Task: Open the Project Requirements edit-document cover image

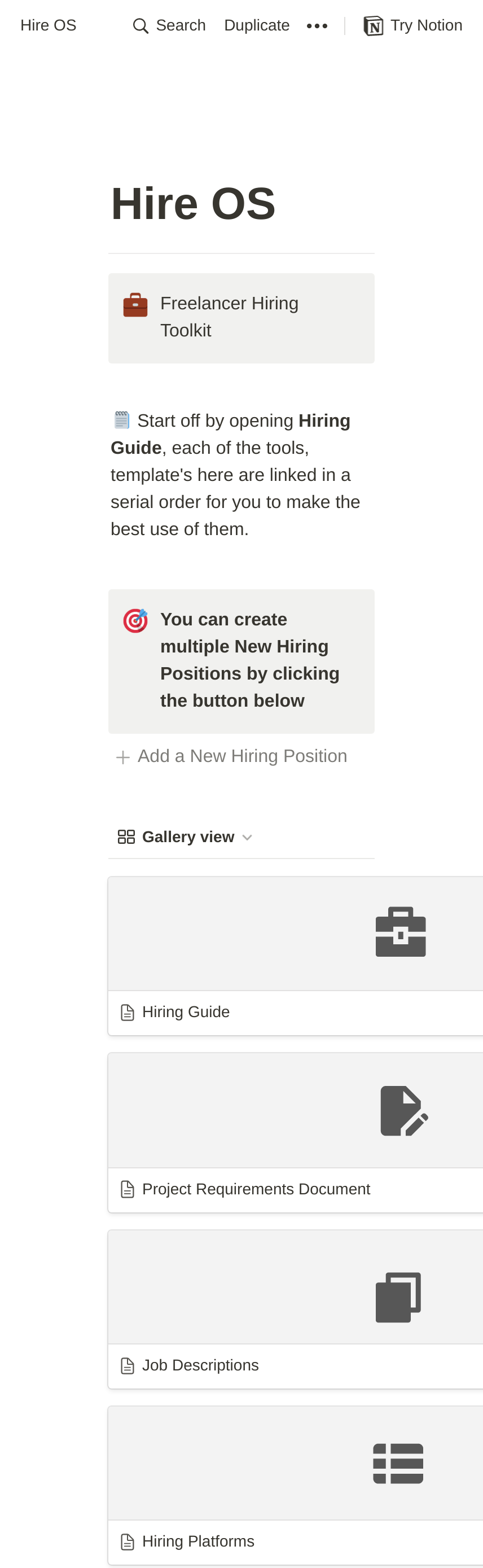Action: pyautogui.click(x=296, y=1111)
